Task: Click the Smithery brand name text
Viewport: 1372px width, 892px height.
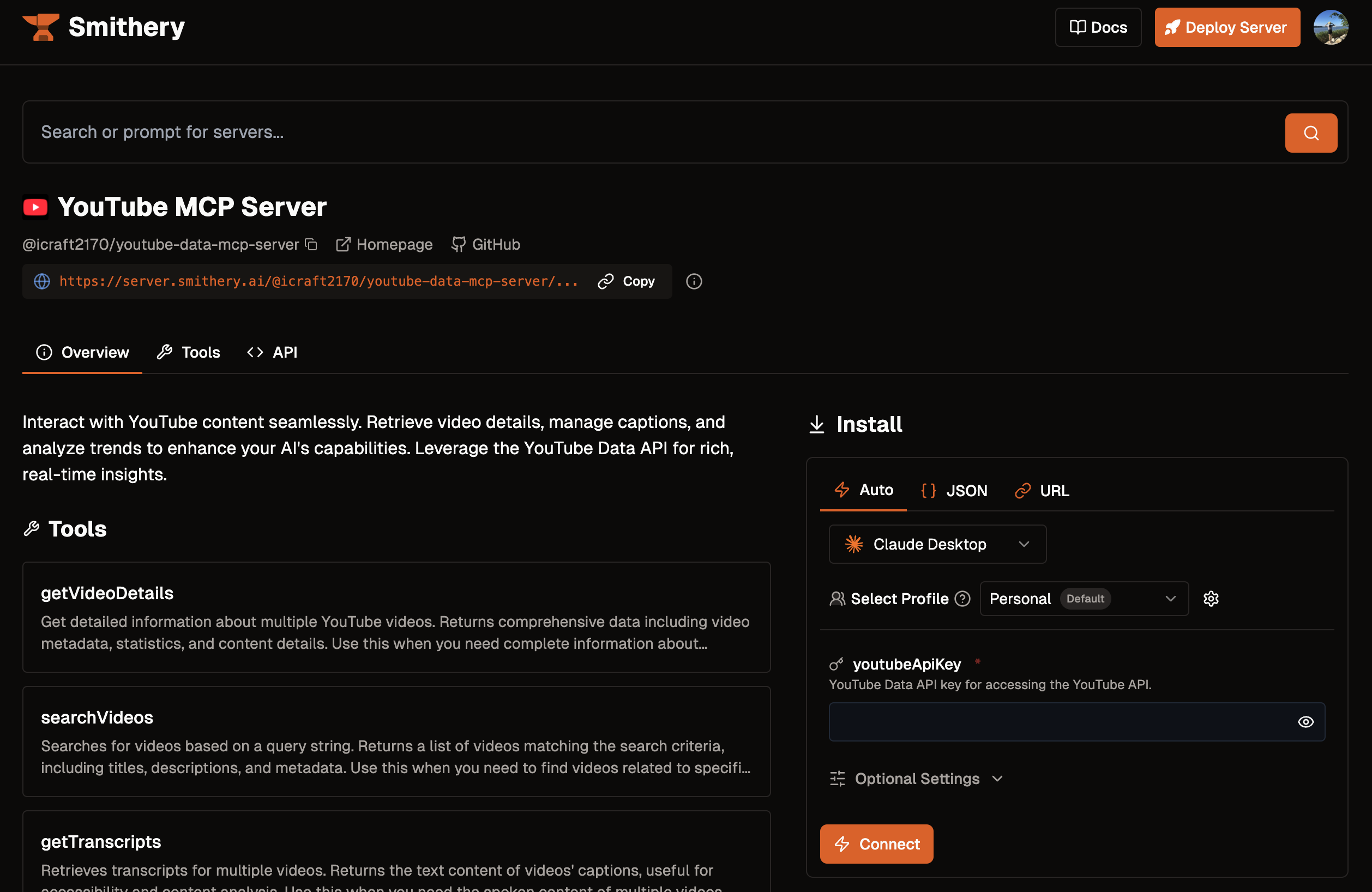Action: pos(127,27)
